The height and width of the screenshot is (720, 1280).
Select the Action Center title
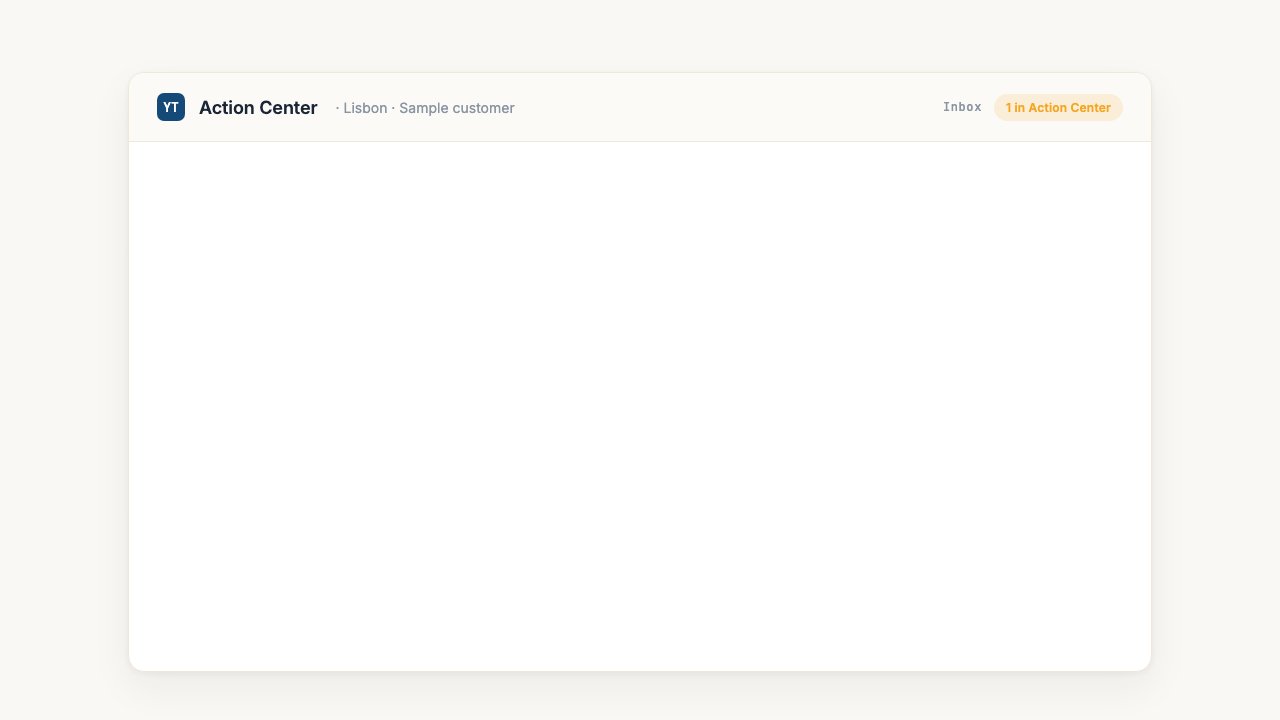click(258, 108)
